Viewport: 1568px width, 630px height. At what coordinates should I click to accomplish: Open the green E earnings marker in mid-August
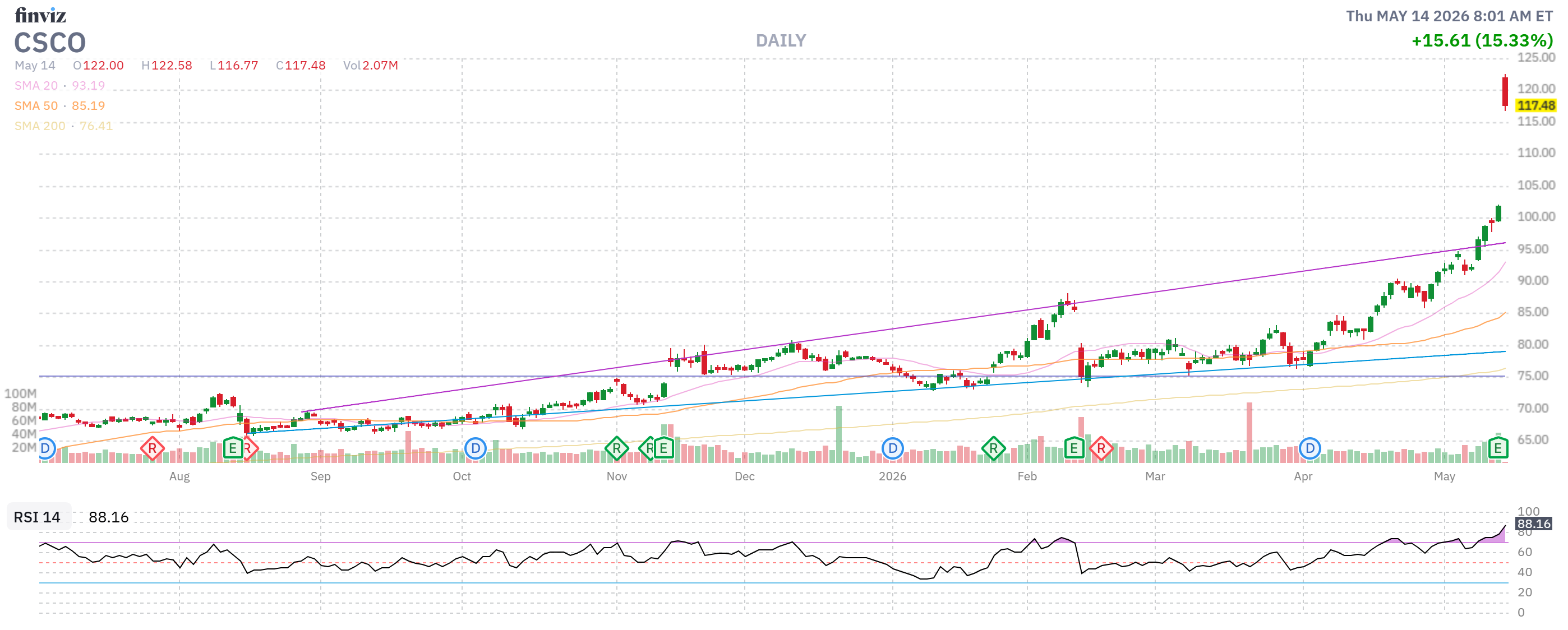(x=233, y=449)
